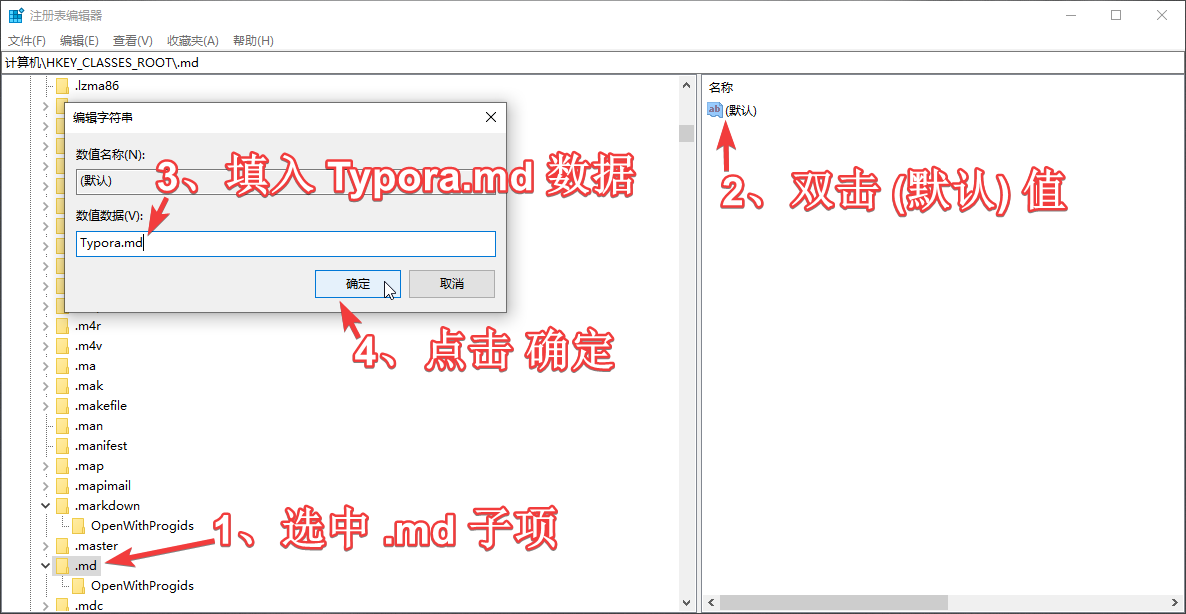Select the .manifest key
1186x614 pixels.
[101, 445]
